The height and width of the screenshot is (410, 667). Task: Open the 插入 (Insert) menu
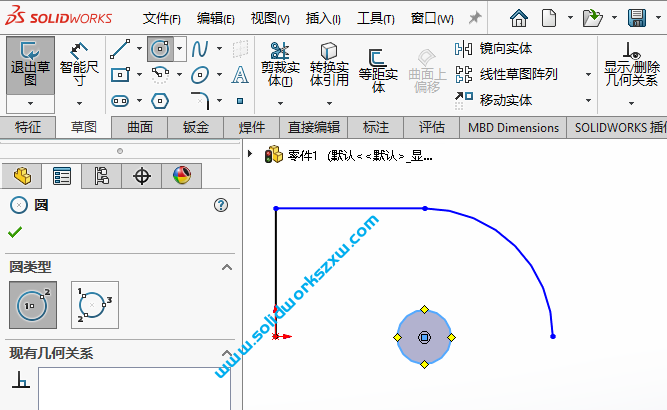tap(322, 18)
